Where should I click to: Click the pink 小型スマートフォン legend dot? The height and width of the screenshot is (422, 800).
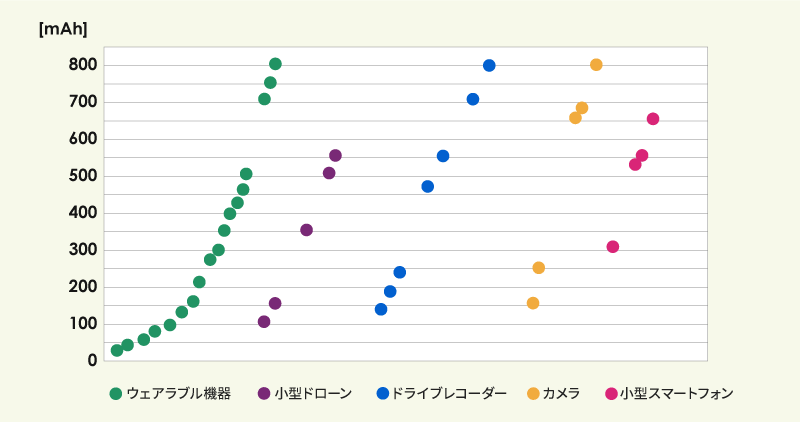coord(610,393)
